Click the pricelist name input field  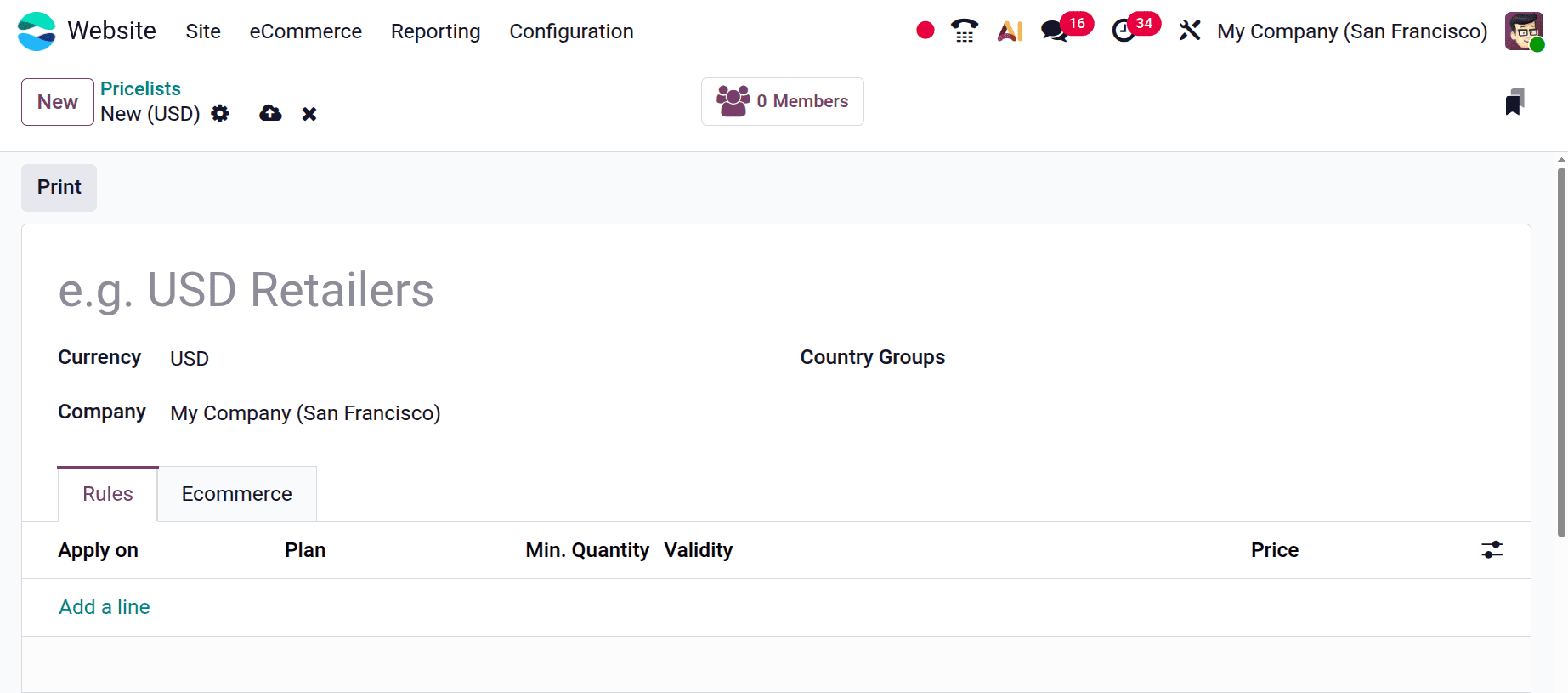tap(597, 291)
